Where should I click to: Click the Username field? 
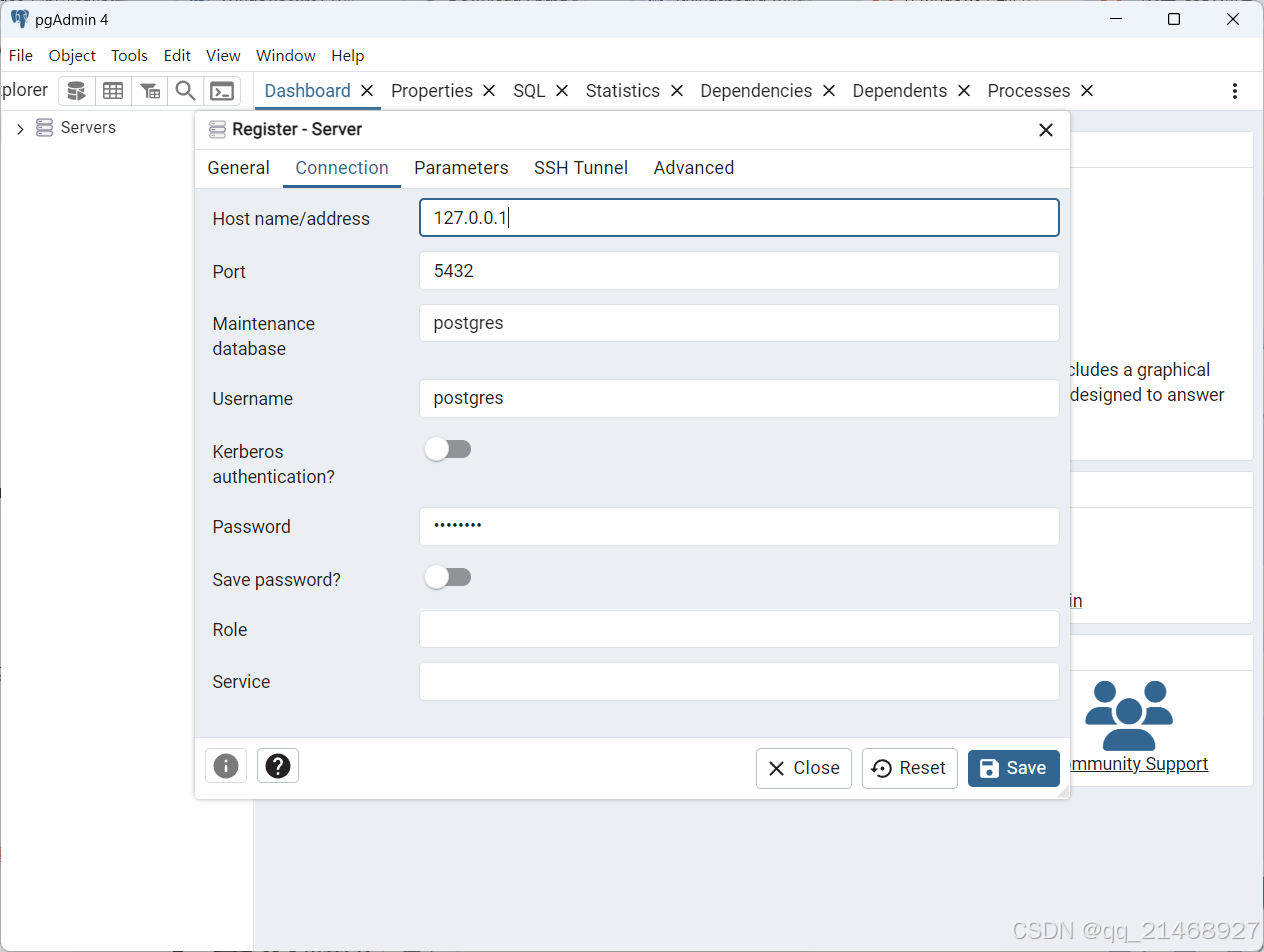point(739,398)
